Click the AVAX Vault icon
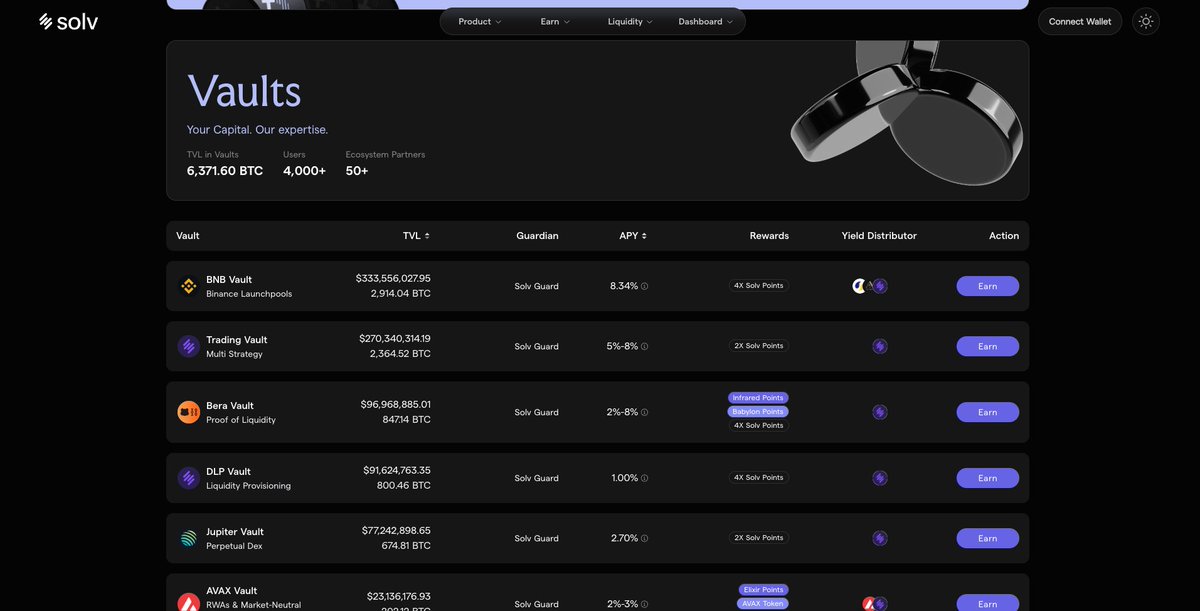The width and height of the screenshot is (1200, 611). coord(189,603)
